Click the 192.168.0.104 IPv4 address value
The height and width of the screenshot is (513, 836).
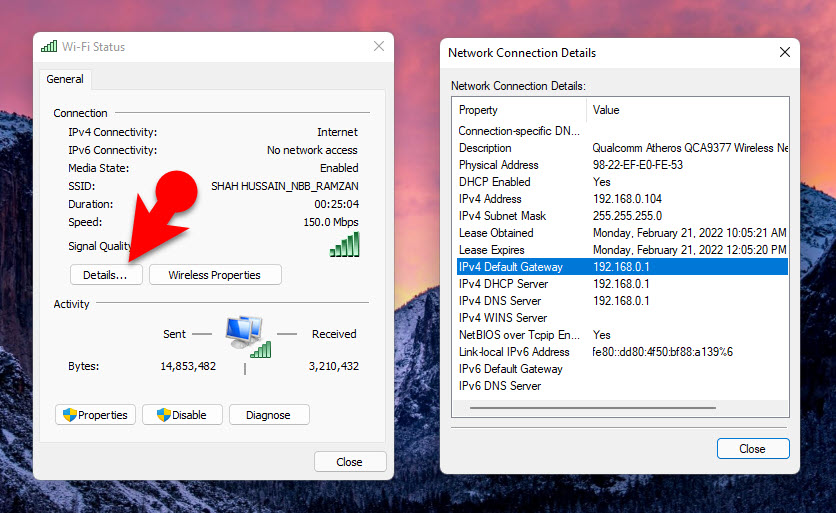tap(627, 199)
